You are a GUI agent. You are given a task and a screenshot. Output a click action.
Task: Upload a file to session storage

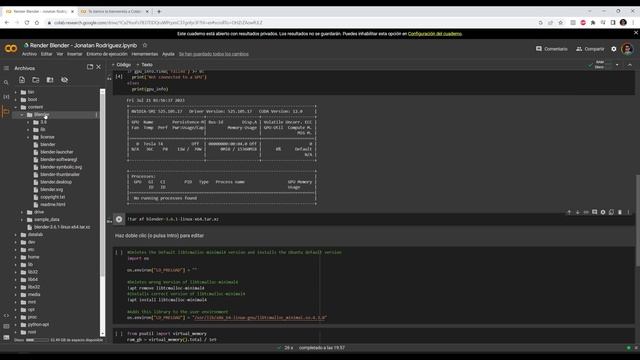click(22, 80)
